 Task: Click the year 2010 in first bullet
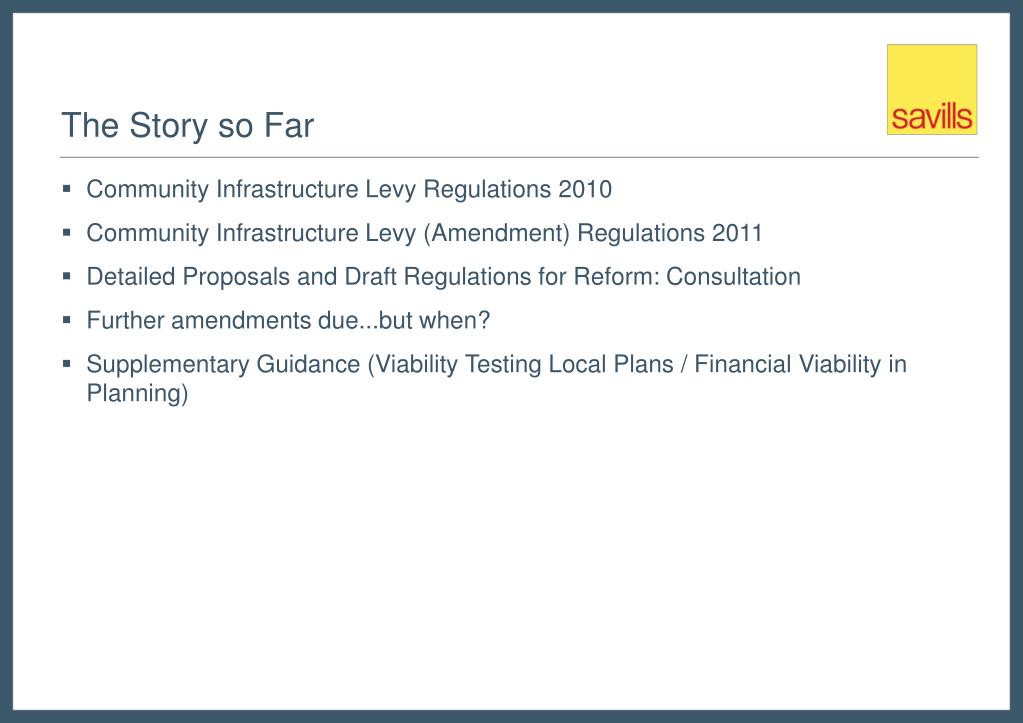pos(585,189)
